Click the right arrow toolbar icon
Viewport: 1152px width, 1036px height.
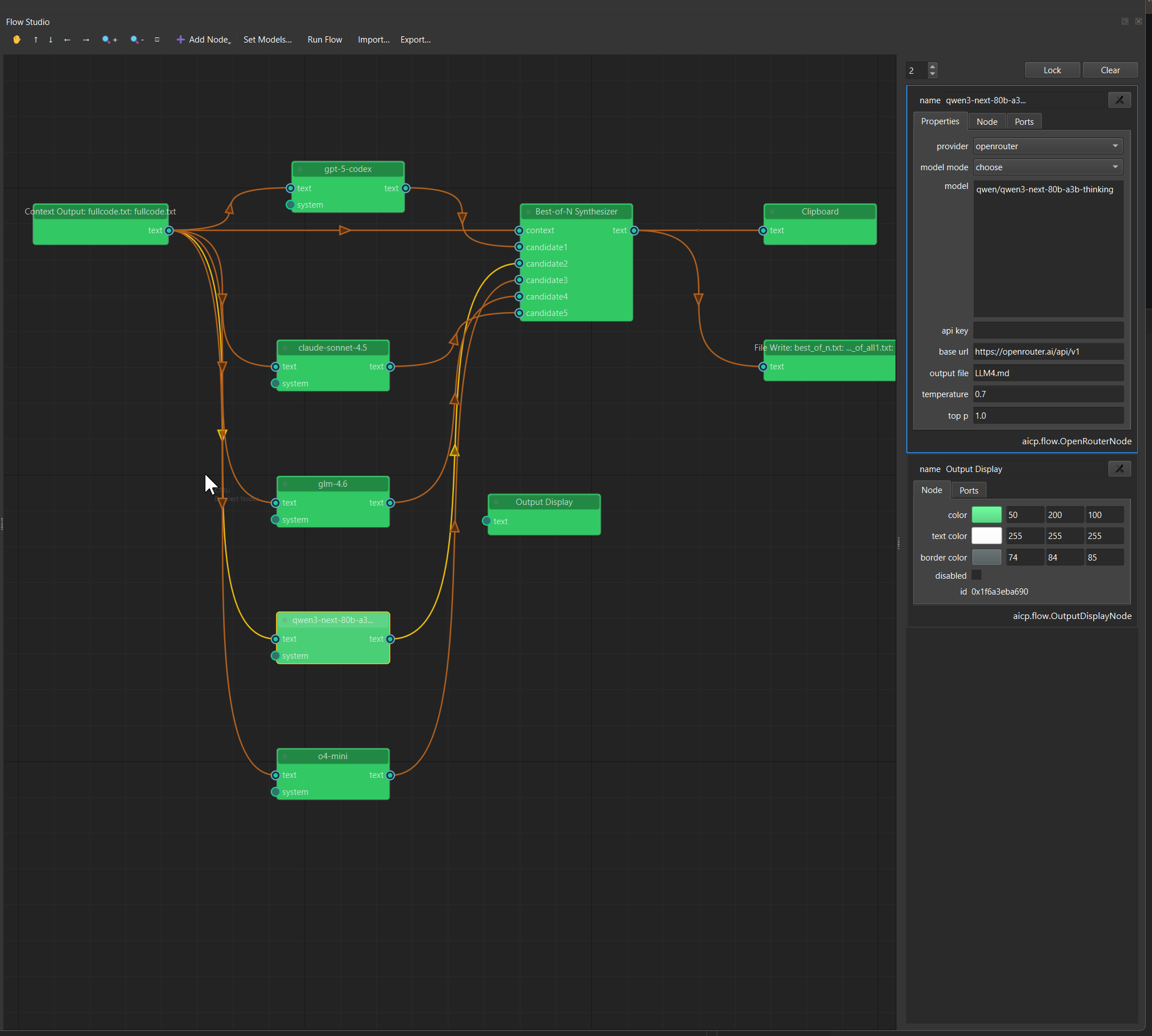[86, 39]
